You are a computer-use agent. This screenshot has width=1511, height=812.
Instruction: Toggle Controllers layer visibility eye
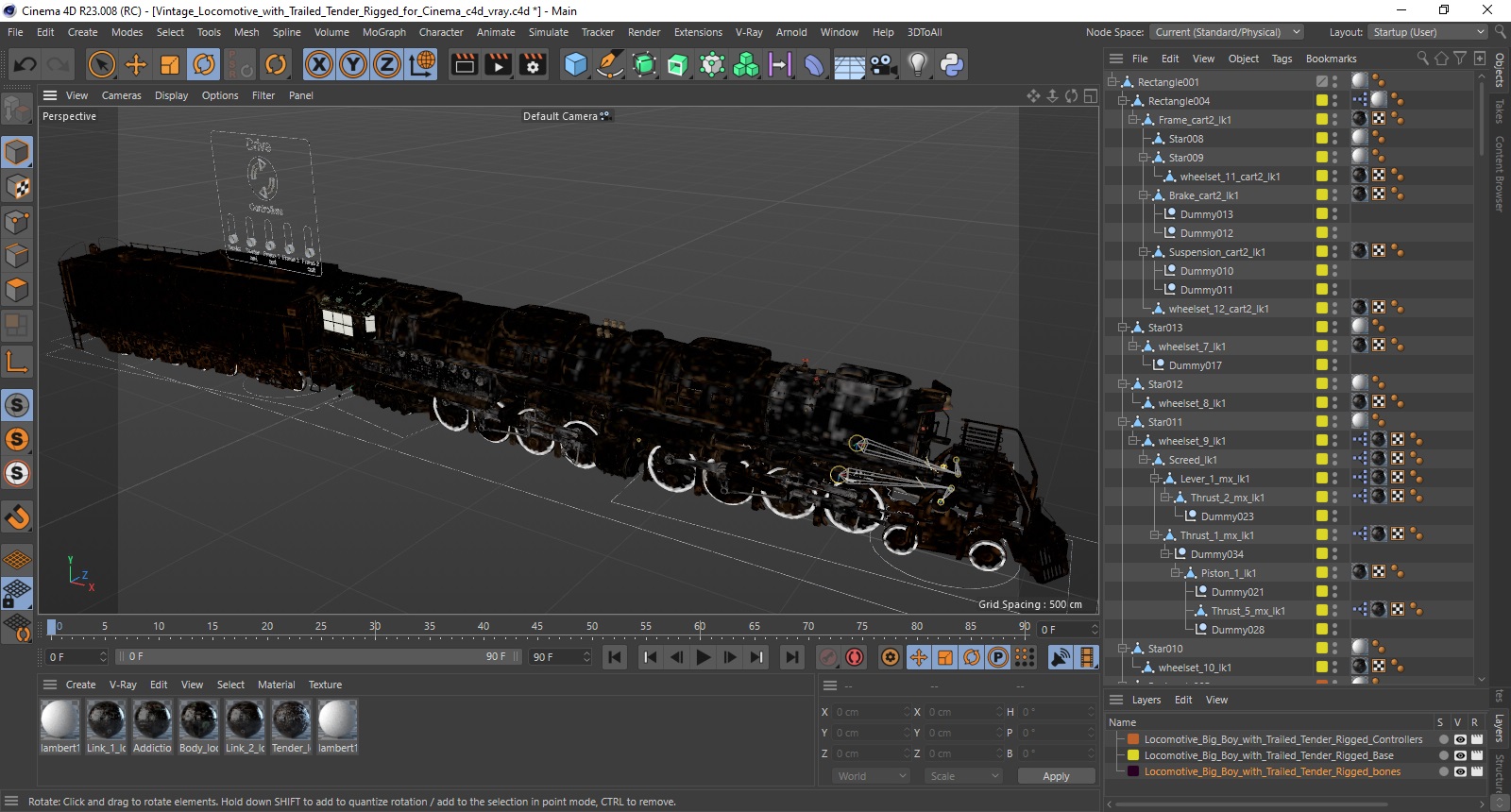[x=1460, y=740]
